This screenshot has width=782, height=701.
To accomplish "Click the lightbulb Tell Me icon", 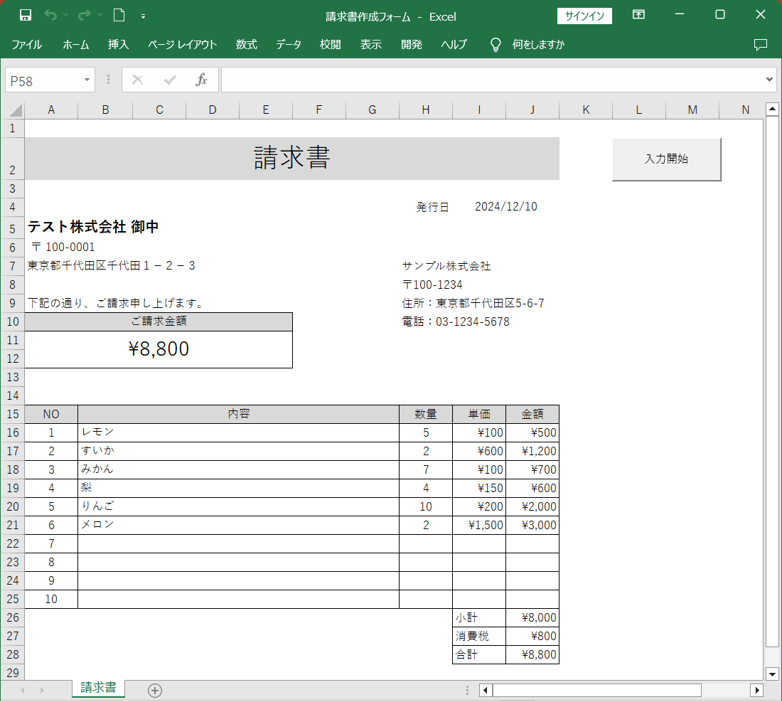I will point(495,45).
